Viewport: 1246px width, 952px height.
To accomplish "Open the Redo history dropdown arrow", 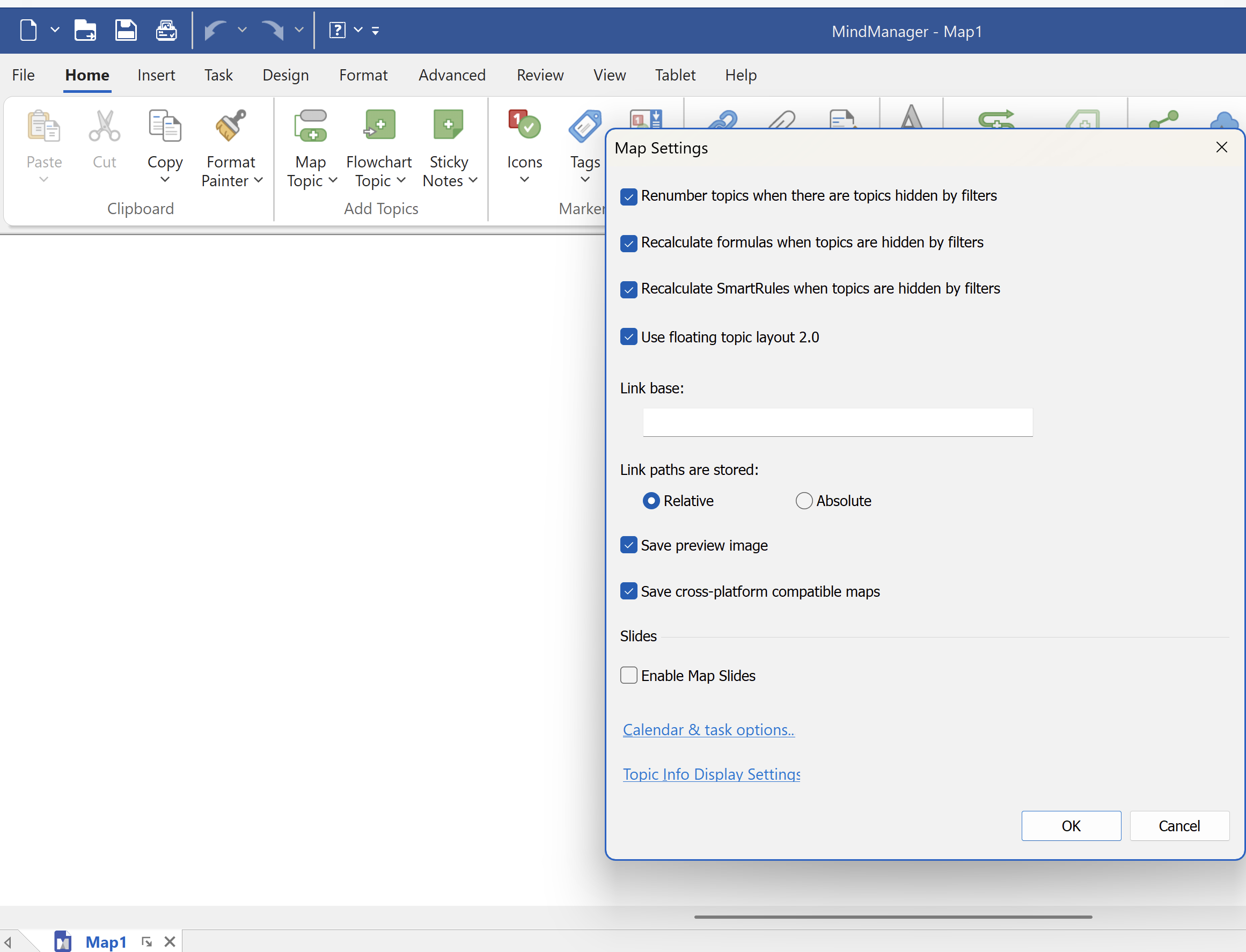I will 299,29.
